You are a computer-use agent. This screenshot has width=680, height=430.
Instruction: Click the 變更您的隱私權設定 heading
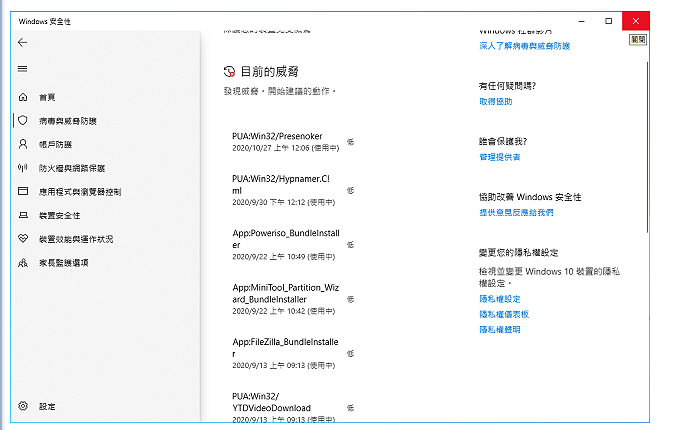pyautogui.click(x=518, y=252)
